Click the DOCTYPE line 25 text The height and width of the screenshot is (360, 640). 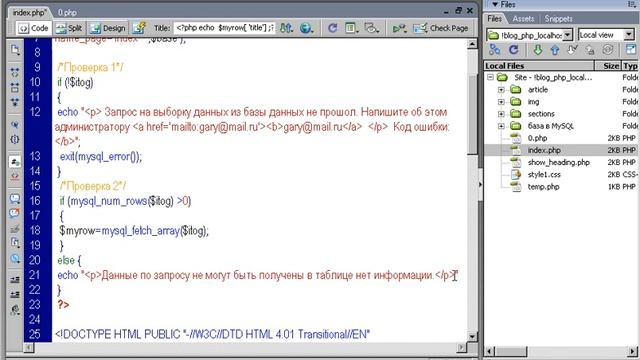pos(212,334)
